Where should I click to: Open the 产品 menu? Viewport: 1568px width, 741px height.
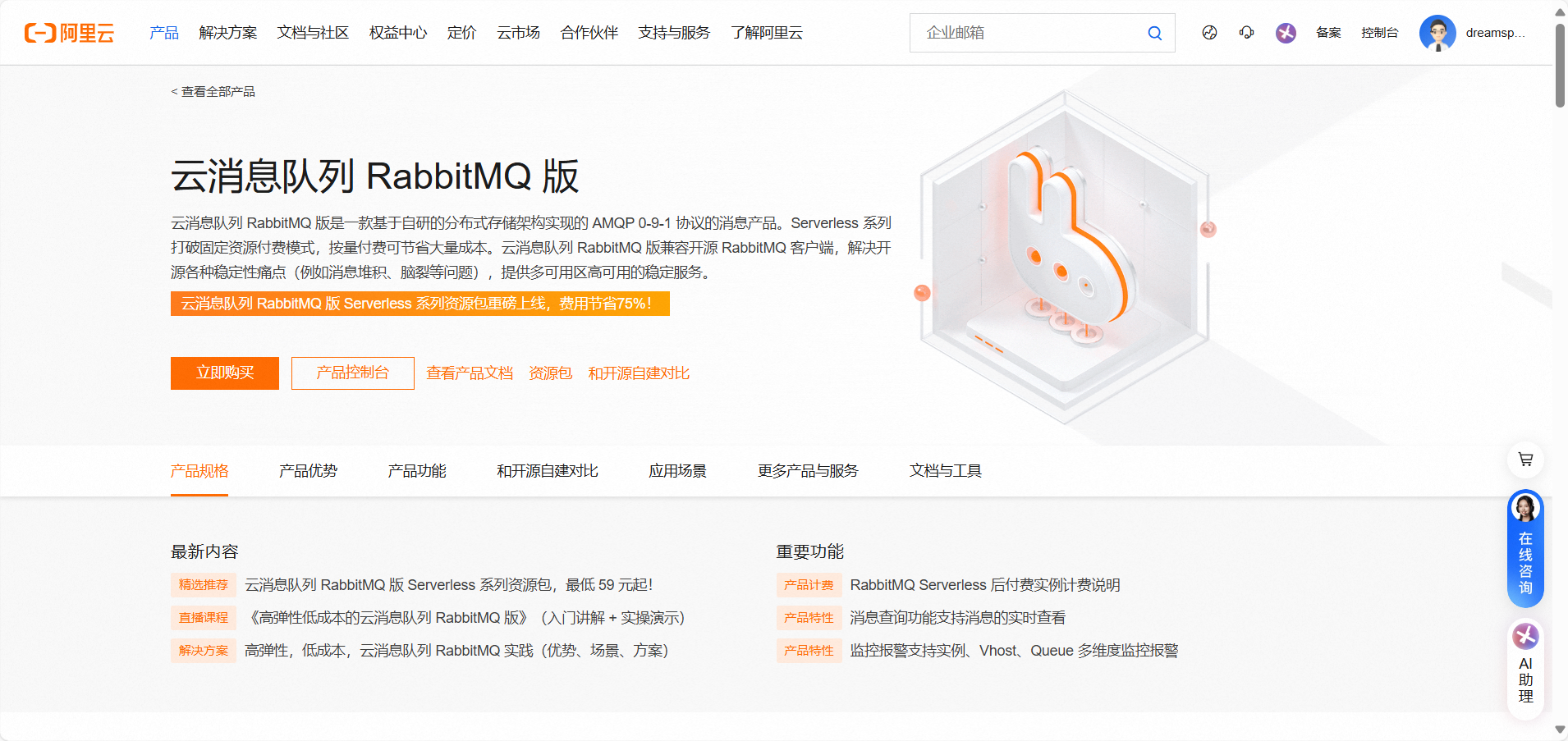164,33
